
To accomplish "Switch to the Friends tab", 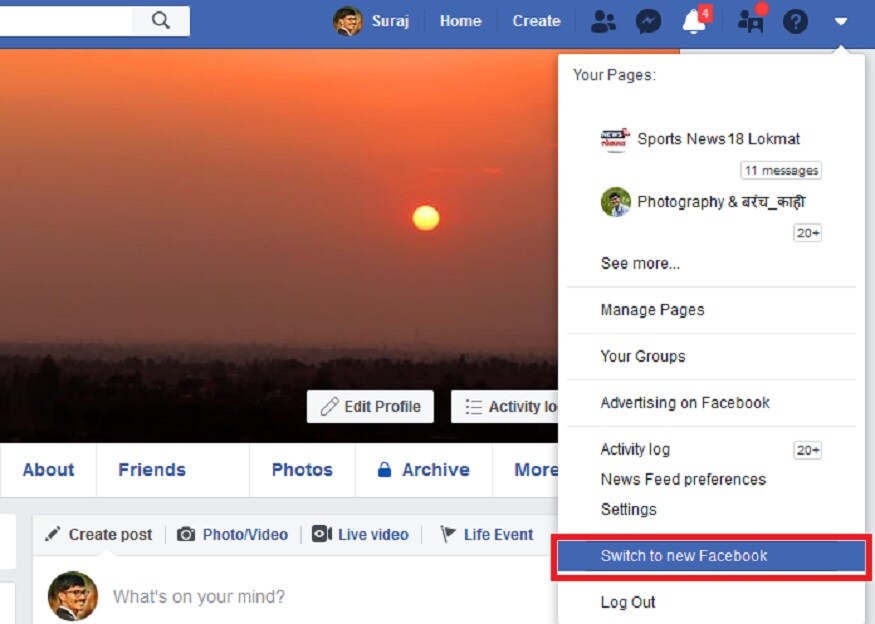I will 152,470.
